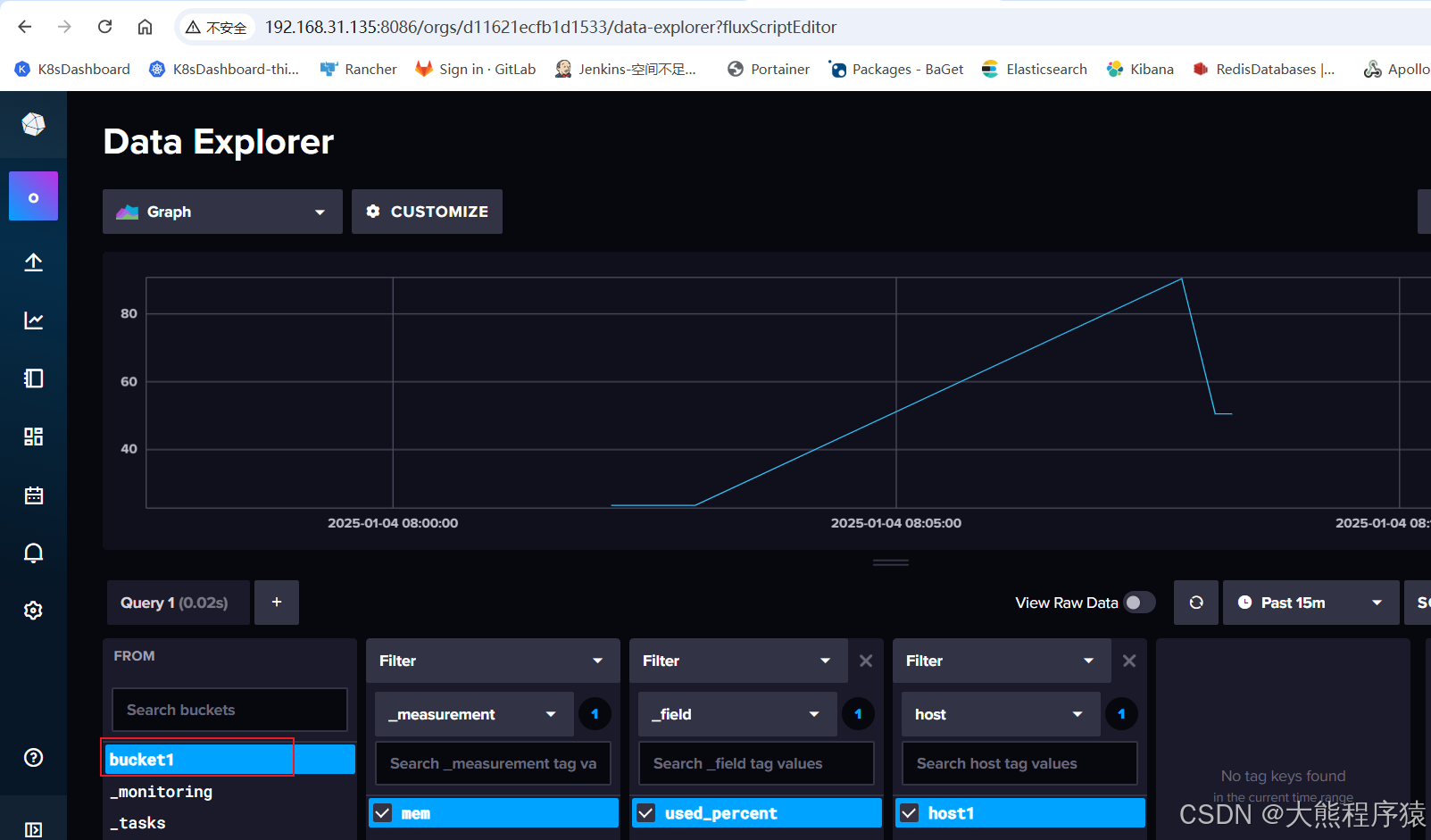Switch to the Query 1 tab
The image size is (1431, 840).
tap(178, 602)
